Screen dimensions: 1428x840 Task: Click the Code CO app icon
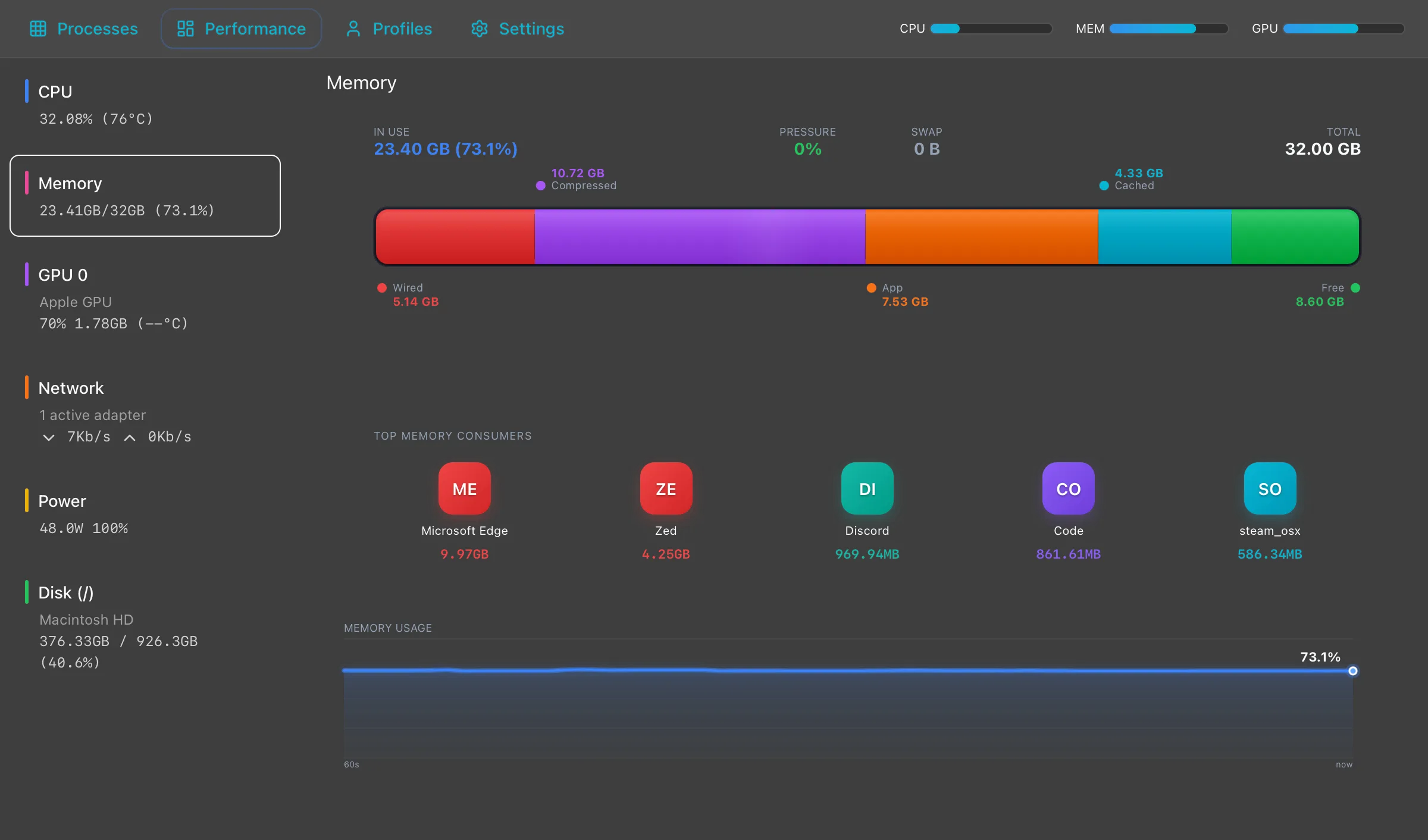point(1068,488)
